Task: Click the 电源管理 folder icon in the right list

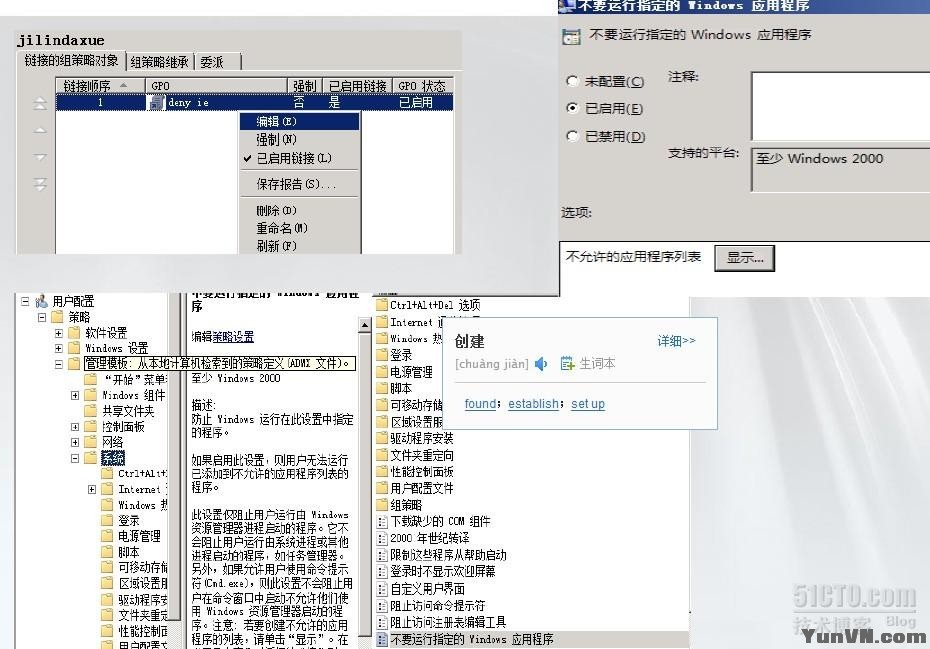Action: 382,372
